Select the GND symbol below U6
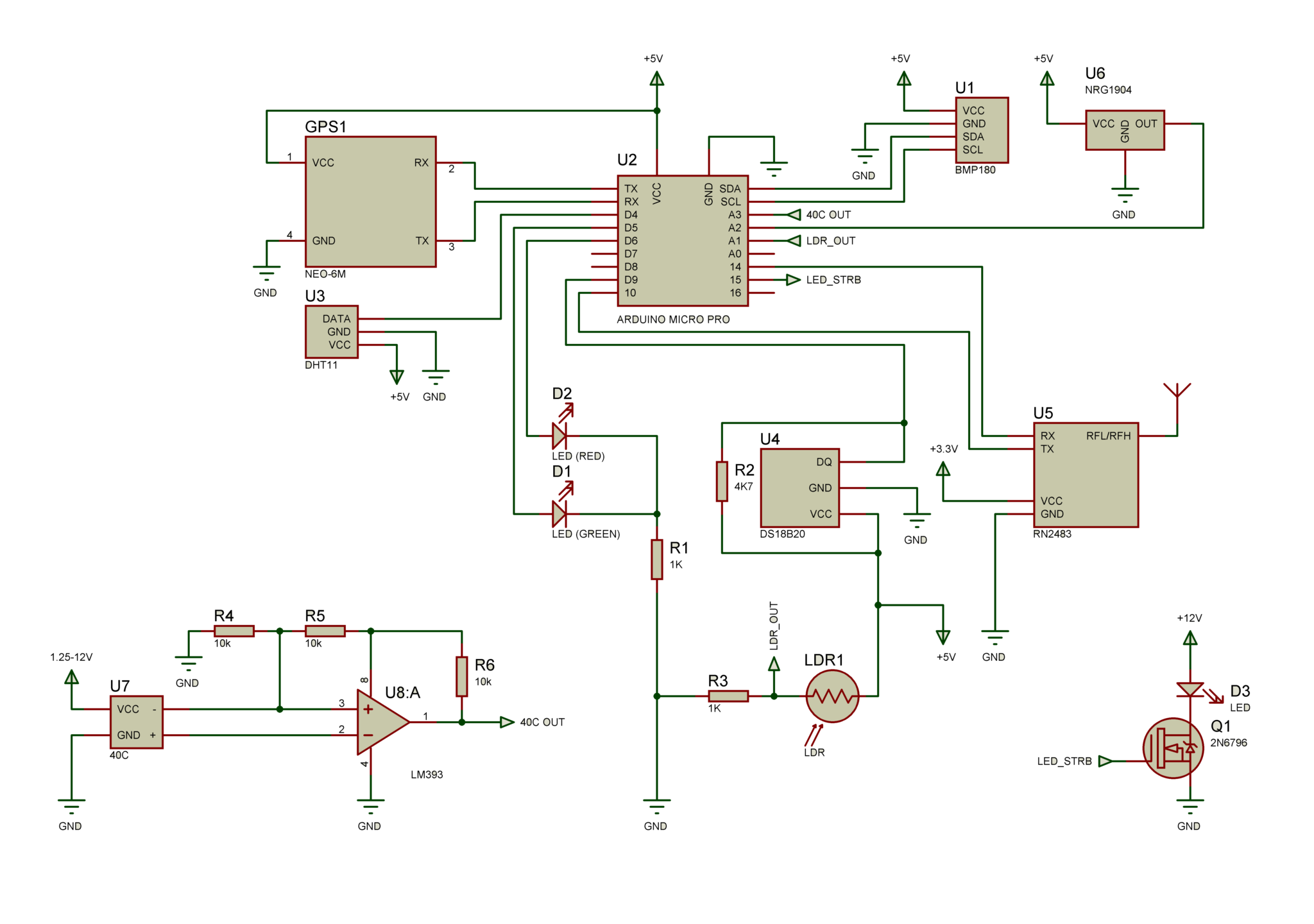1314x924 pixels. pos(1125,195)
